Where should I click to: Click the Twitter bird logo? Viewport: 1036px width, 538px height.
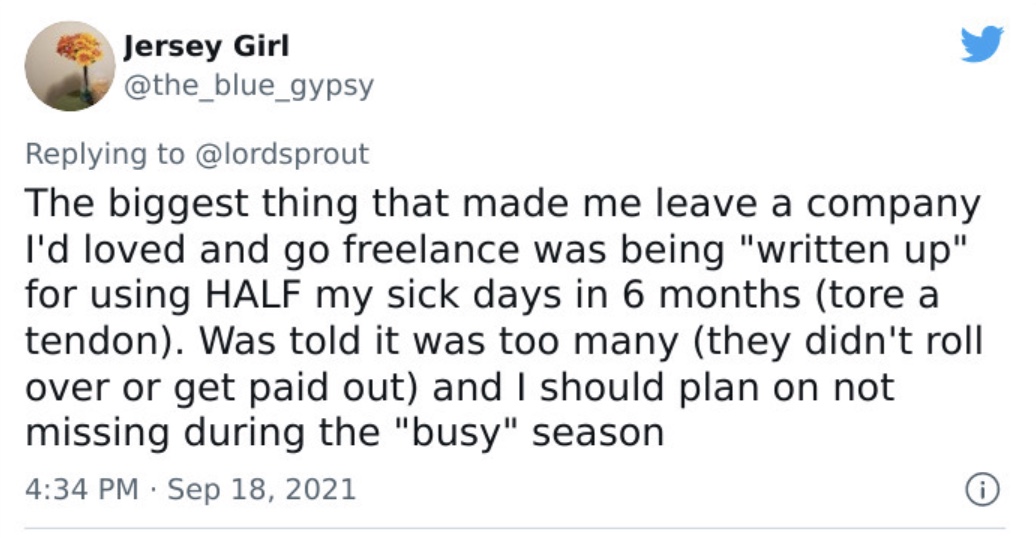982,44
